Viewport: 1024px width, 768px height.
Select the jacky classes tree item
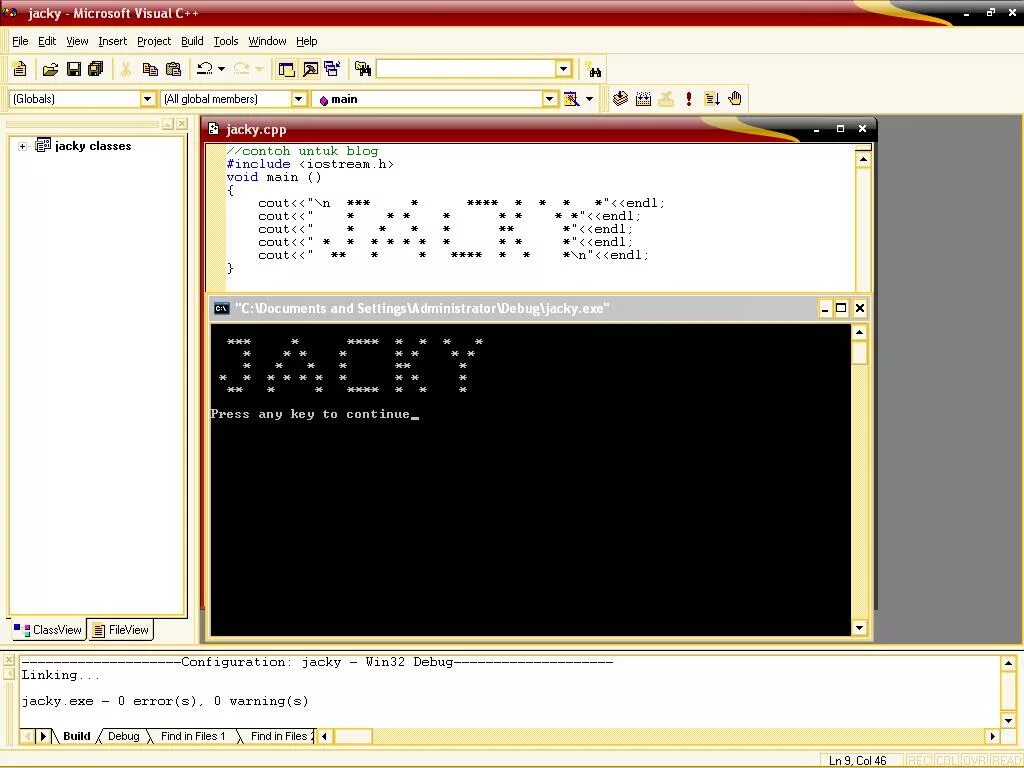coord(93,146)
